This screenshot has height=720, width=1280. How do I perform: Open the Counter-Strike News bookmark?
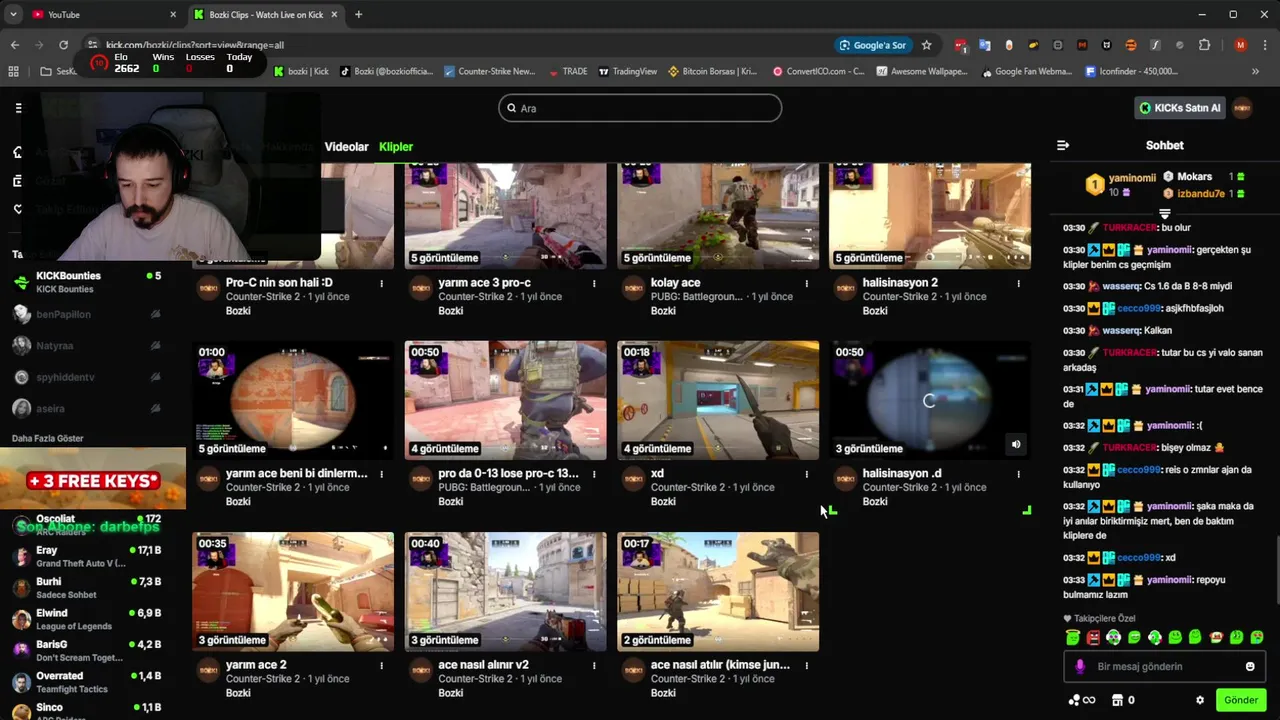point(490,71)
